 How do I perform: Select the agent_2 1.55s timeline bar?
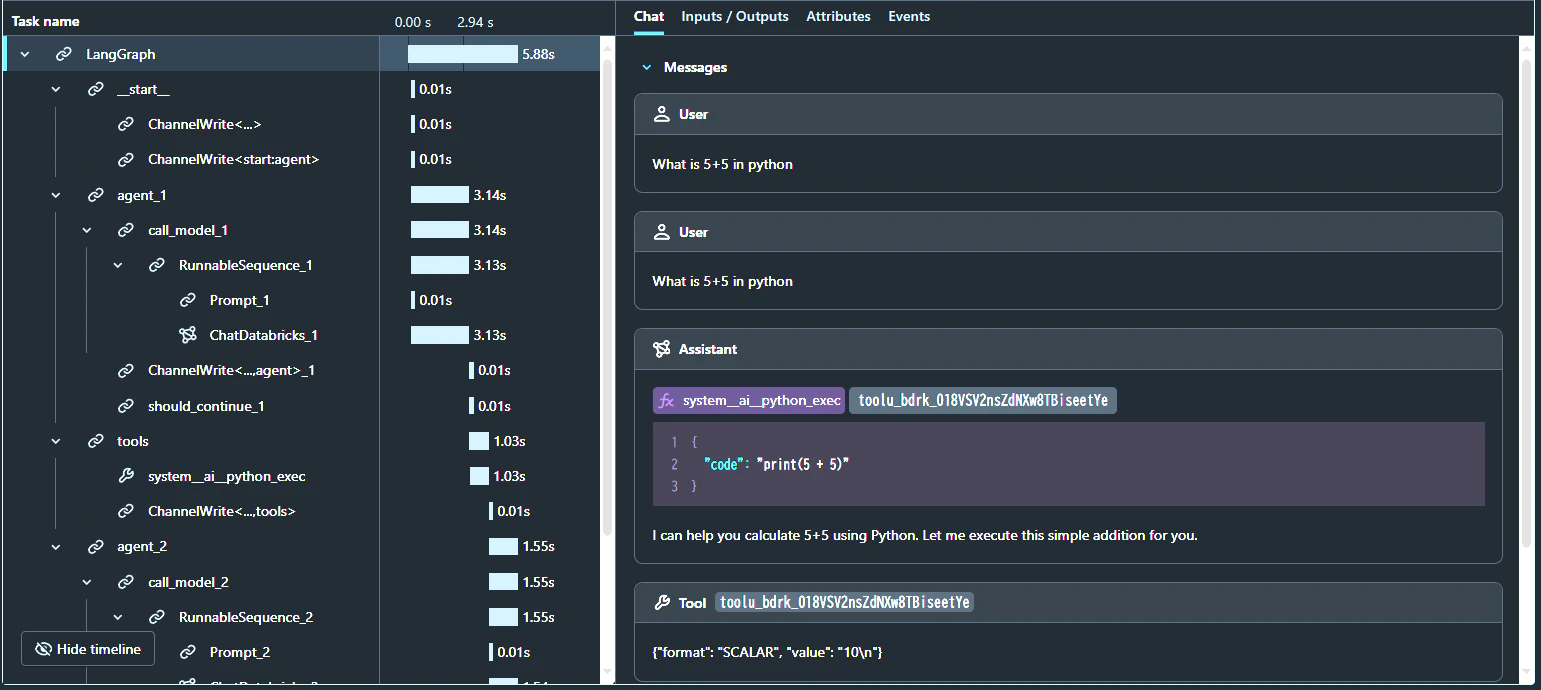pos(503,546)
